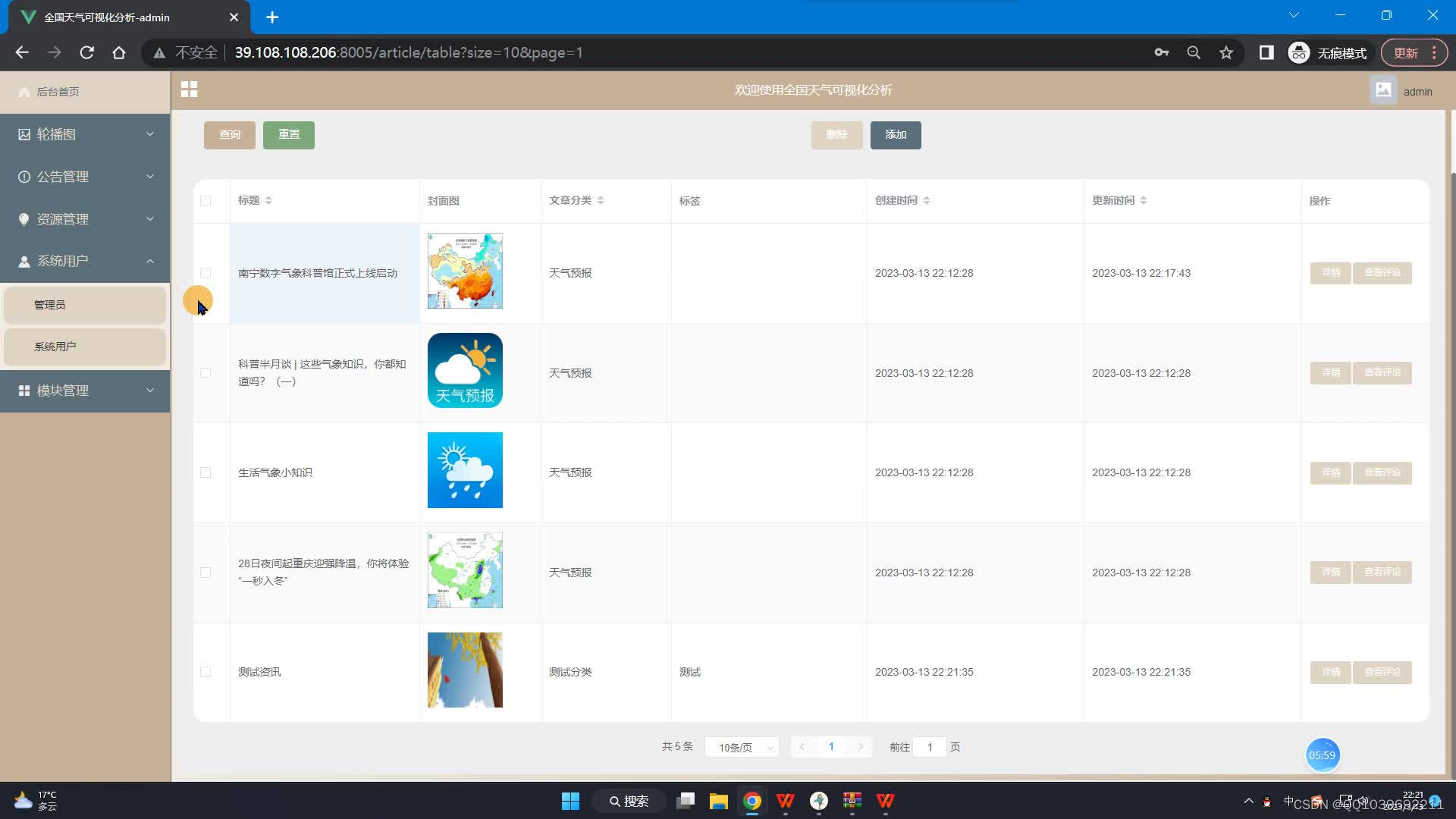Open 查看评论 for 科普半月谈 row
Screen dimensions: 1456x819
coord(1382,373)
